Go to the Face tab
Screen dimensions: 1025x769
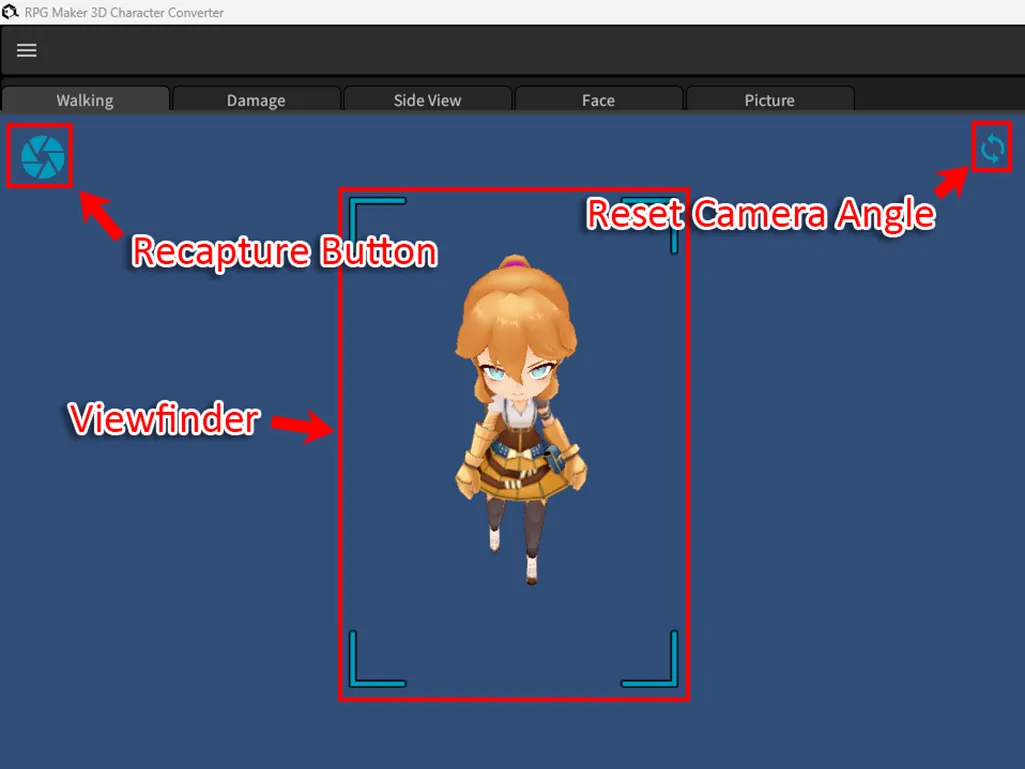pos(598,100)
